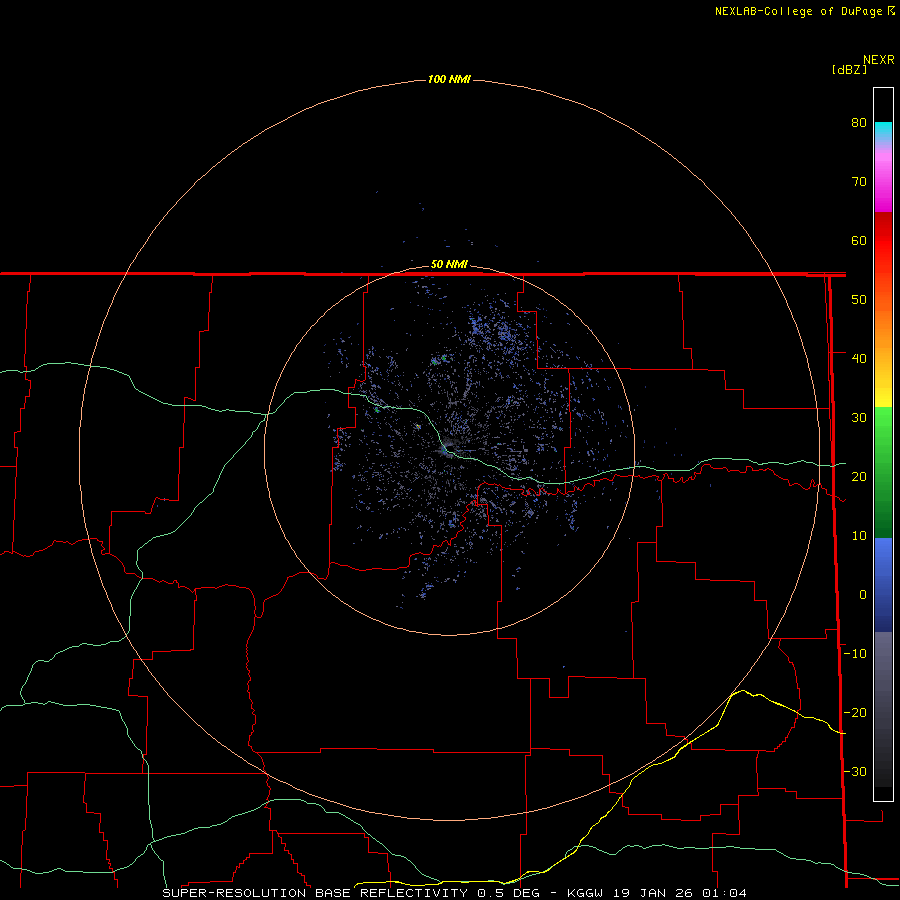Click the -30 dBZ scale value

click(x=855, y=771)
